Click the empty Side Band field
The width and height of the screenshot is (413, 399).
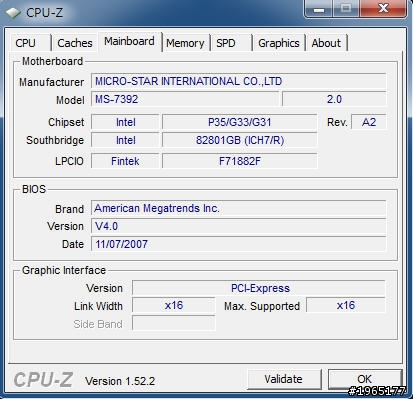click(x=174, y=323)
